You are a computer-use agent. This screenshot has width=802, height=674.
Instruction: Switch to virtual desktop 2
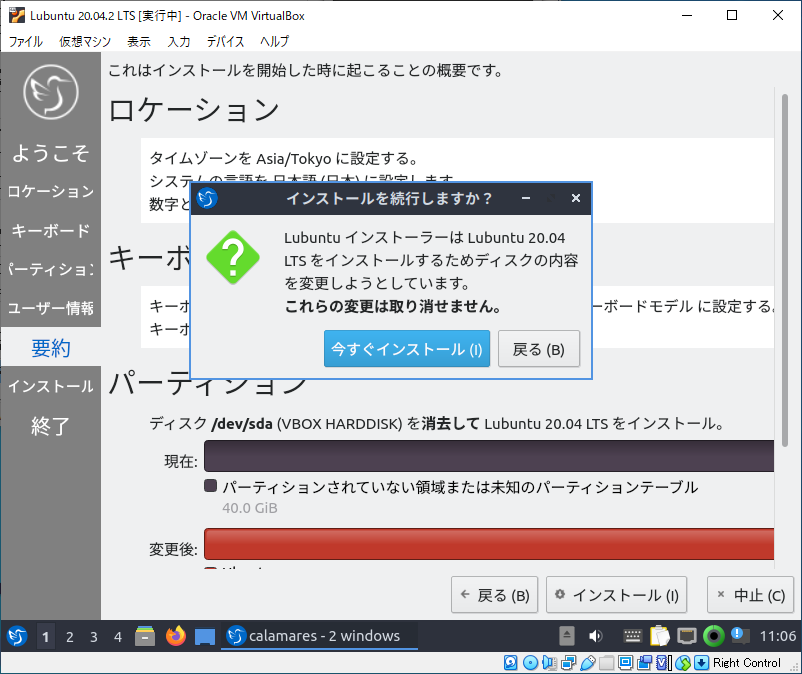click(x=70, y=637)
